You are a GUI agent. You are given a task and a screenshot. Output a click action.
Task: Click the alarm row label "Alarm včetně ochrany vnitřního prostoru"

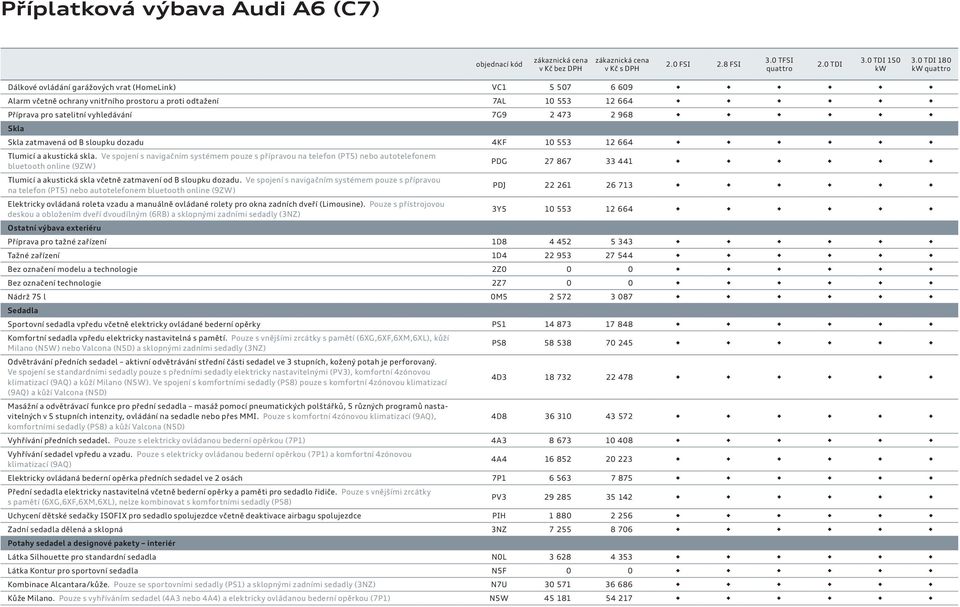coord(113,101)
